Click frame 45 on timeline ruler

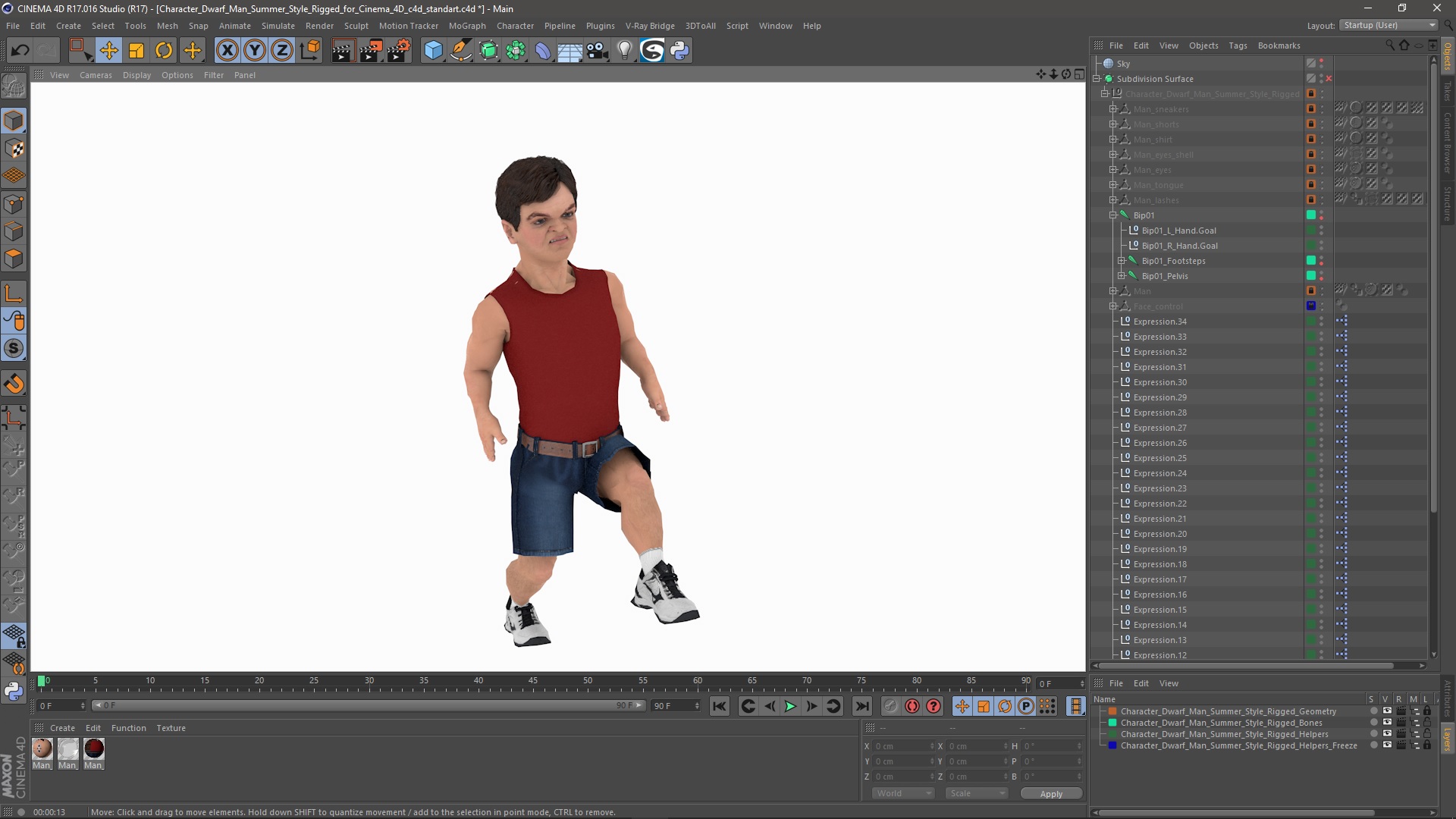(533, 682)
